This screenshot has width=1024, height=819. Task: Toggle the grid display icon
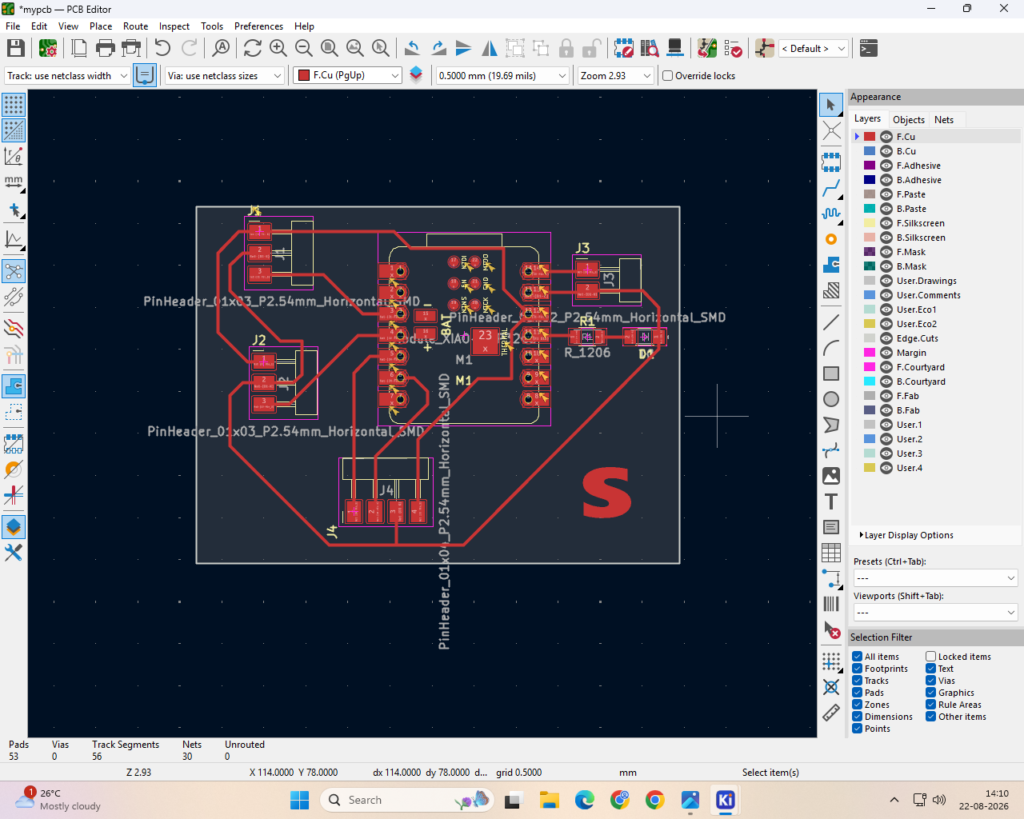14,104
